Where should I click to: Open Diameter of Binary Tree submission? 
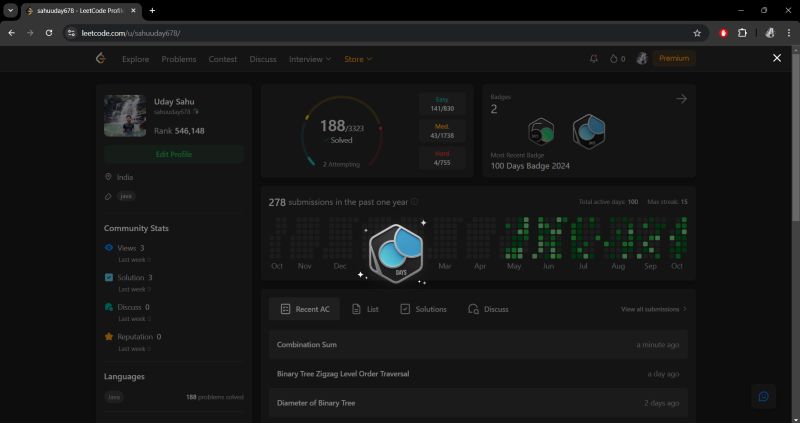478,403
